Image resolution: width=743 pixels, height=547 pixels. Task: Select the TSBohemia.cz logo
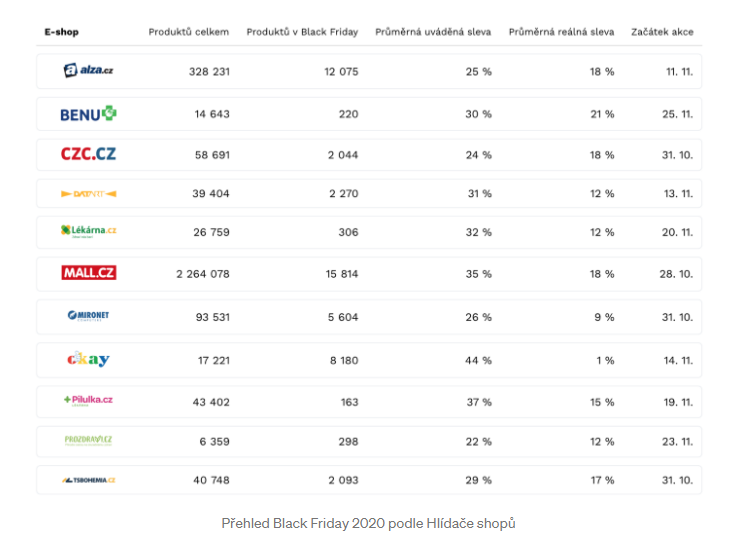[89, 480]
